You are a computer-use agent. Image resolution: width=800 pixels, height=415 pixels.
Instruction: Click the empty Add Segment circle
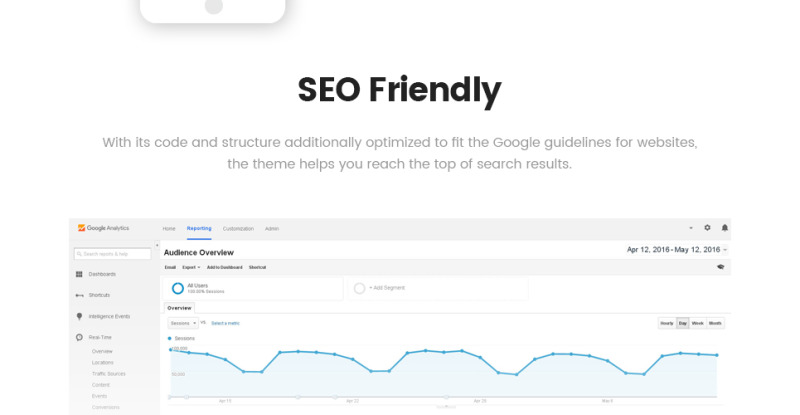359,288
